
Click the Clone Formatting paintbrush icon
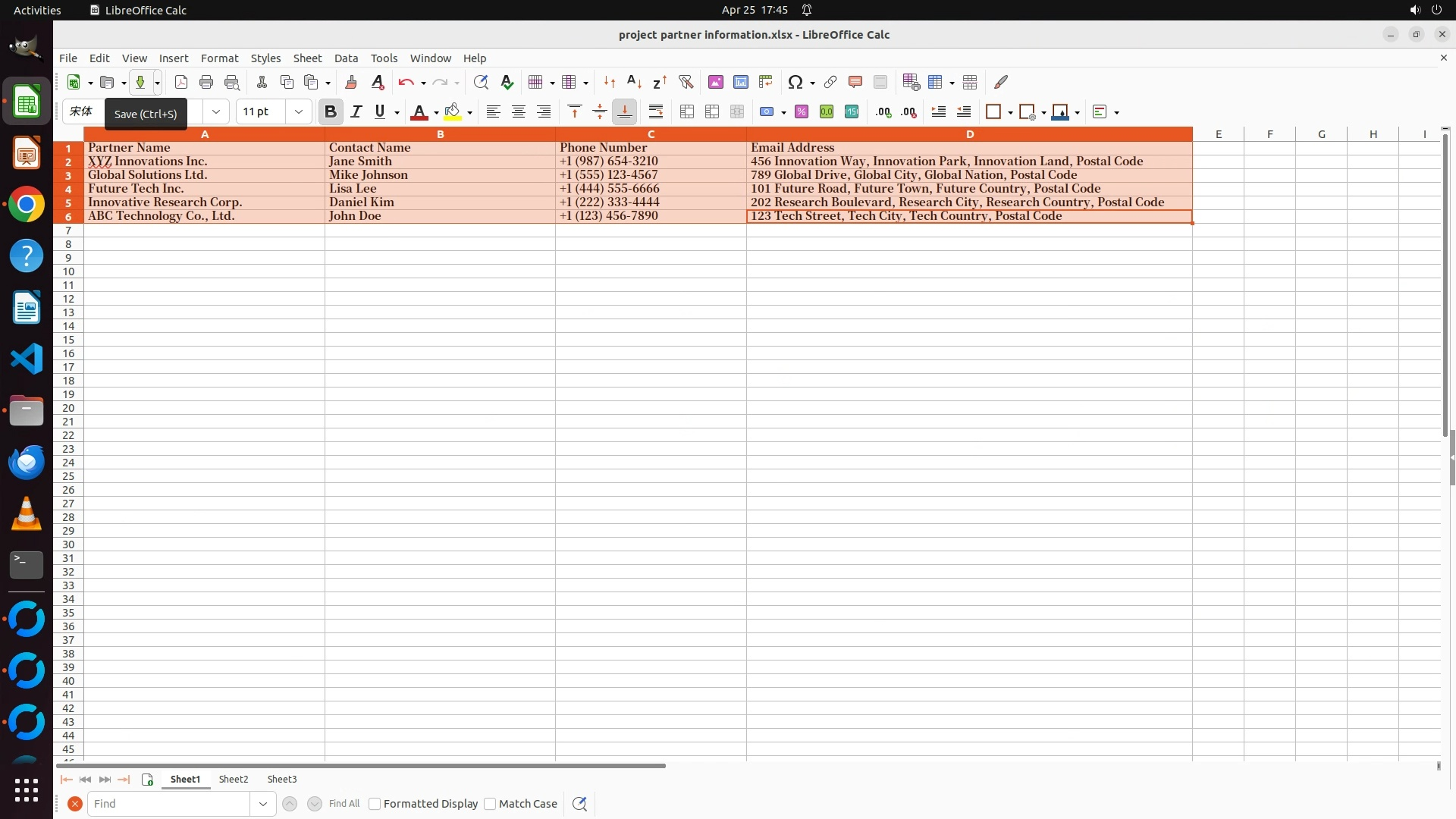pos(351,82)
